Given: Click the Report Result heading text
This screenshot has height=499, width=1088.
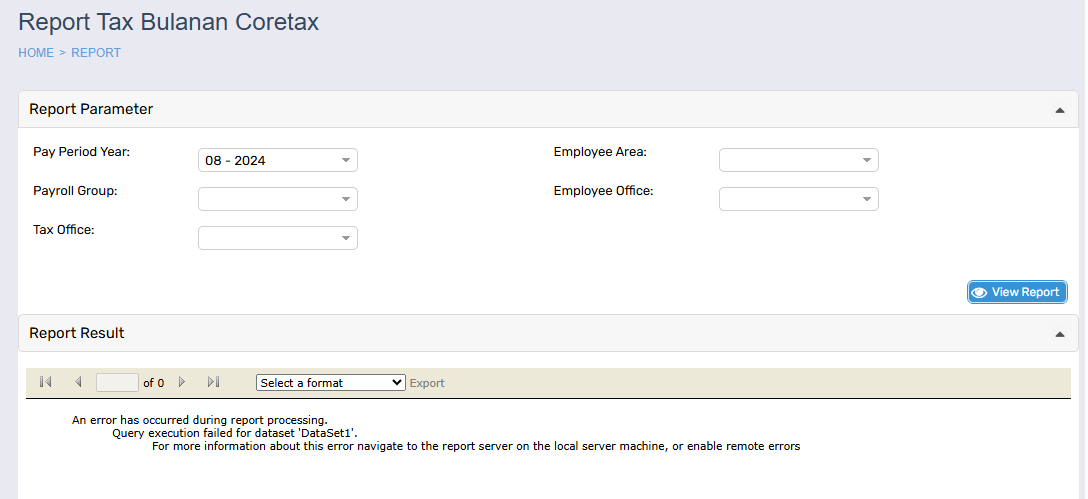Looking at the screenshot, I should (x=77, y=333).
